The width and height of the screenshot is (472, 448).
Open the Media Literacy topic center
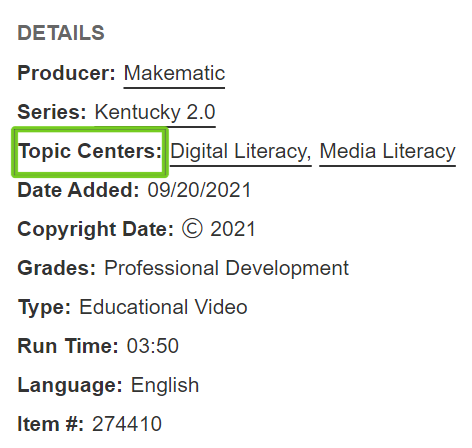click(x=387, y=151)
